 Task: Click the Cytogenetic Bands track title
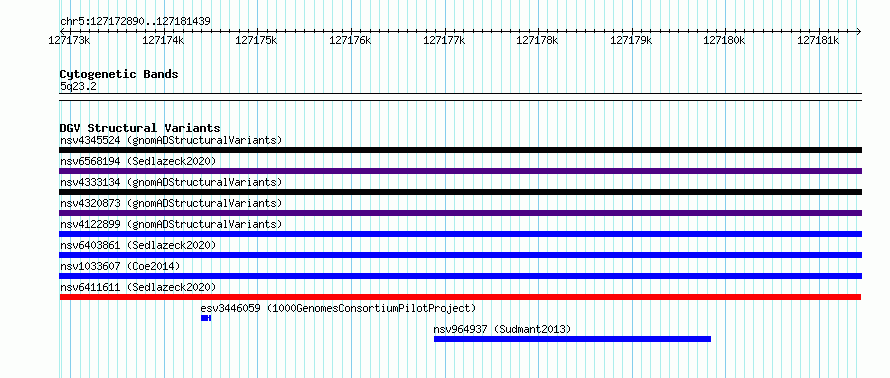[x=119, y=74]
